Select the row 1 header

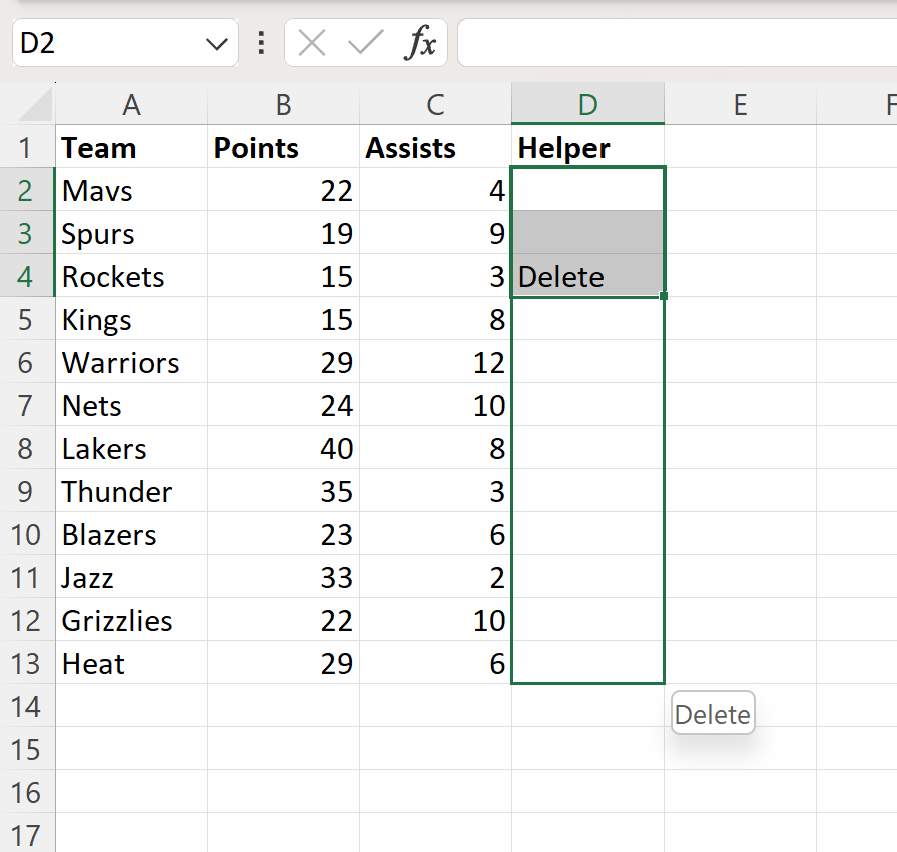pyautogui.click(x=27, y=148)
